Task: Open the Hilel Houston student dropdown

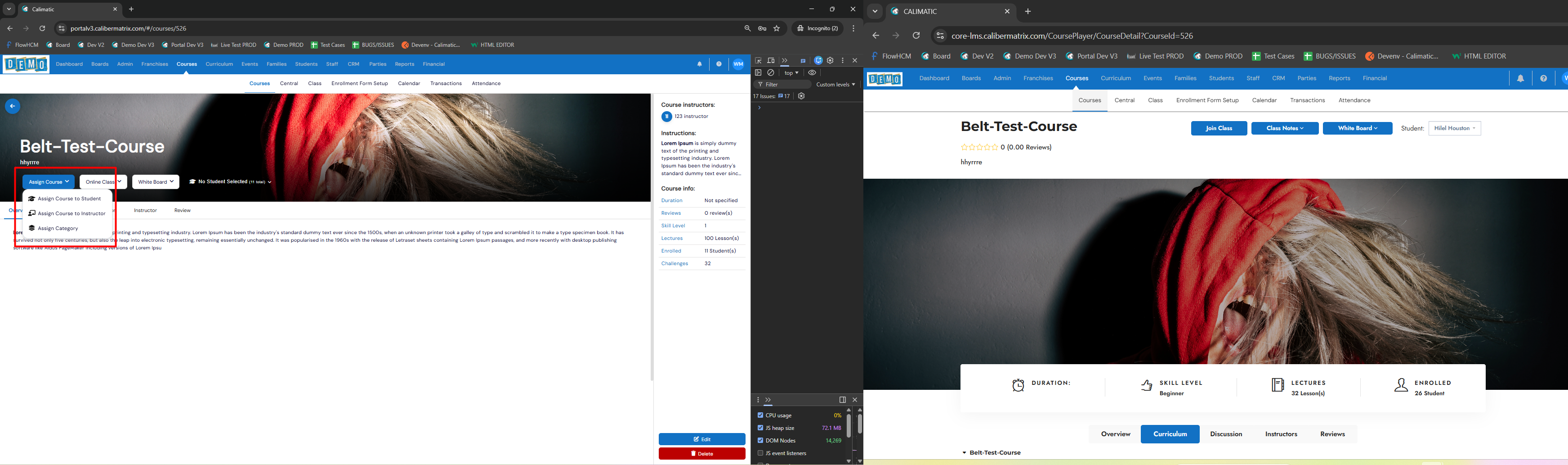Action: pos(1454,128)
